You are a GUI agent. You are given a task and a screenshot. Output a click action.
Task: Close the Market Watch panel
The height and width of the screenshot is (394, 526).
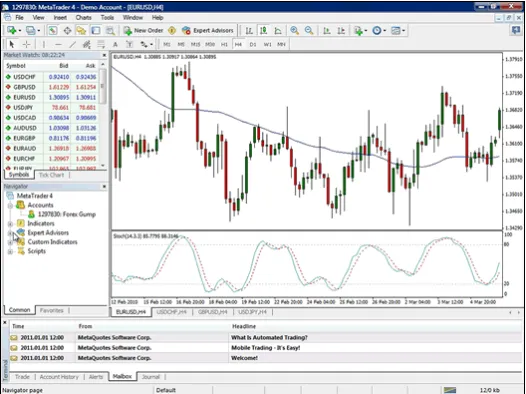(x=104, y=55)
